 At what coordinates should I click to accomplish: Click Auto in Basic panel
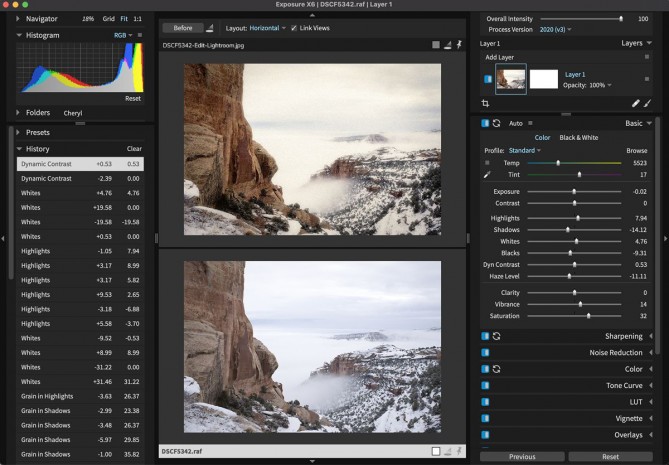coord(515,123)
